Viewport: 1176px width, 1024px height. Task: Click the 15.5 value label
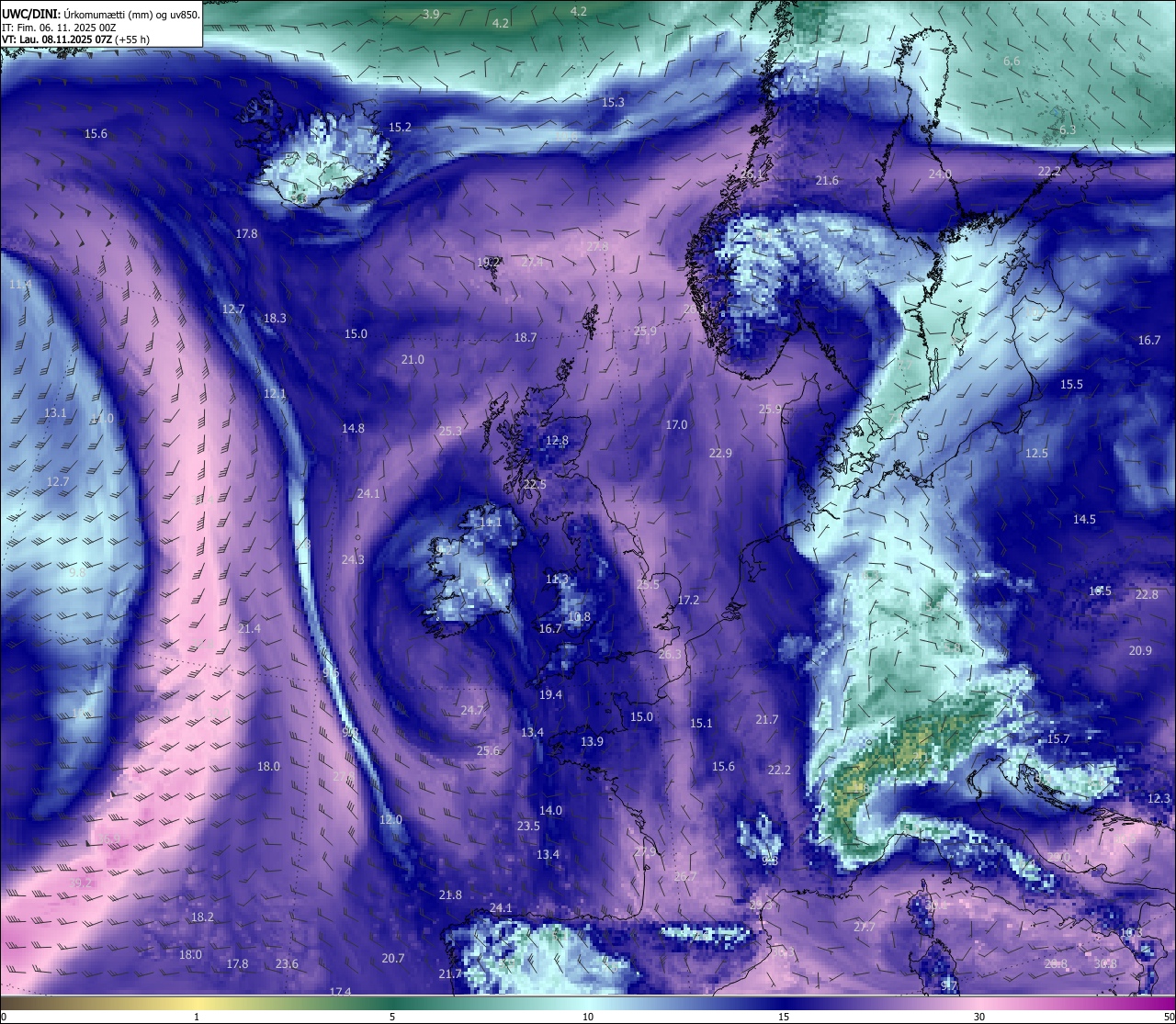pyautogui.click(x=1071, y=384)
